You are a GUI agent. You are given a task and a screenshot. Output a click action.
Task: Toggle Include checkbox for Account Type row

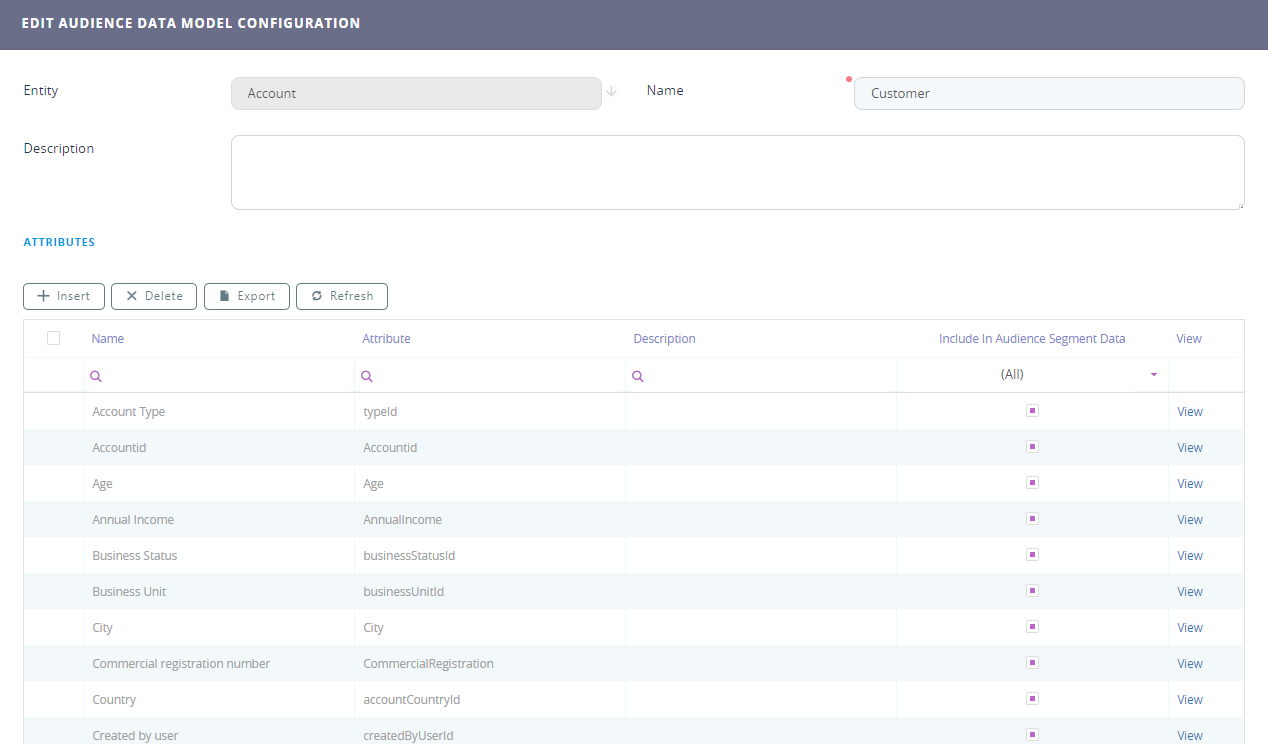(x=1032, y=411)
